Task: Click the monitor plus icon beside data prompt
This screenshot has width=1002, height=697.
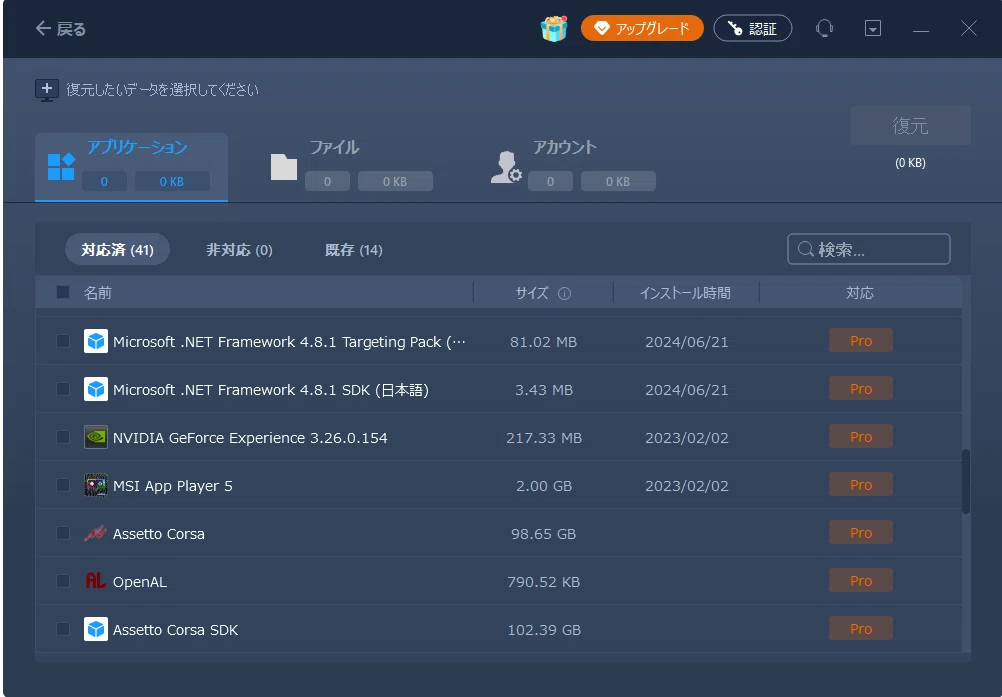Action: pyautogui.click(x=47, y=90)
